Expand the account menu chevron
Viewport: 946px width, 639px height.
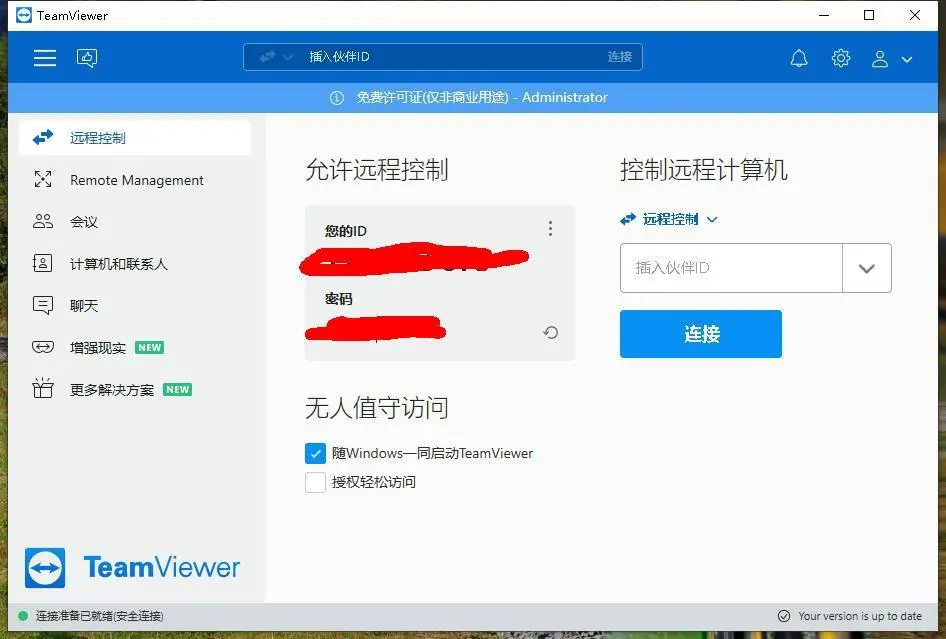pos(907,60)
